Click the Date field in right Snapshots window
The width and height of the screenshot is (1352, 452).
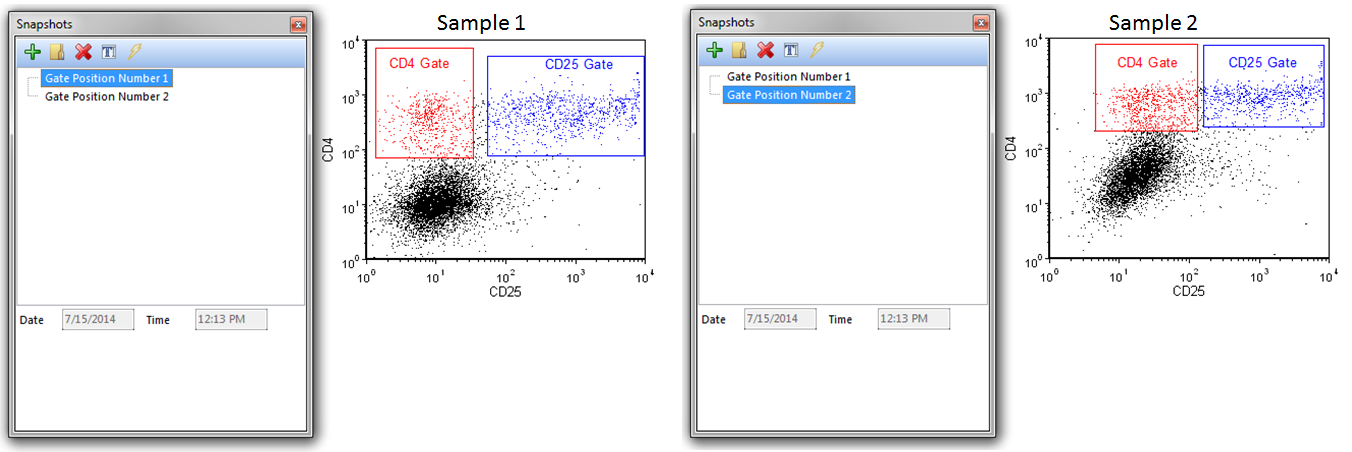780,319
